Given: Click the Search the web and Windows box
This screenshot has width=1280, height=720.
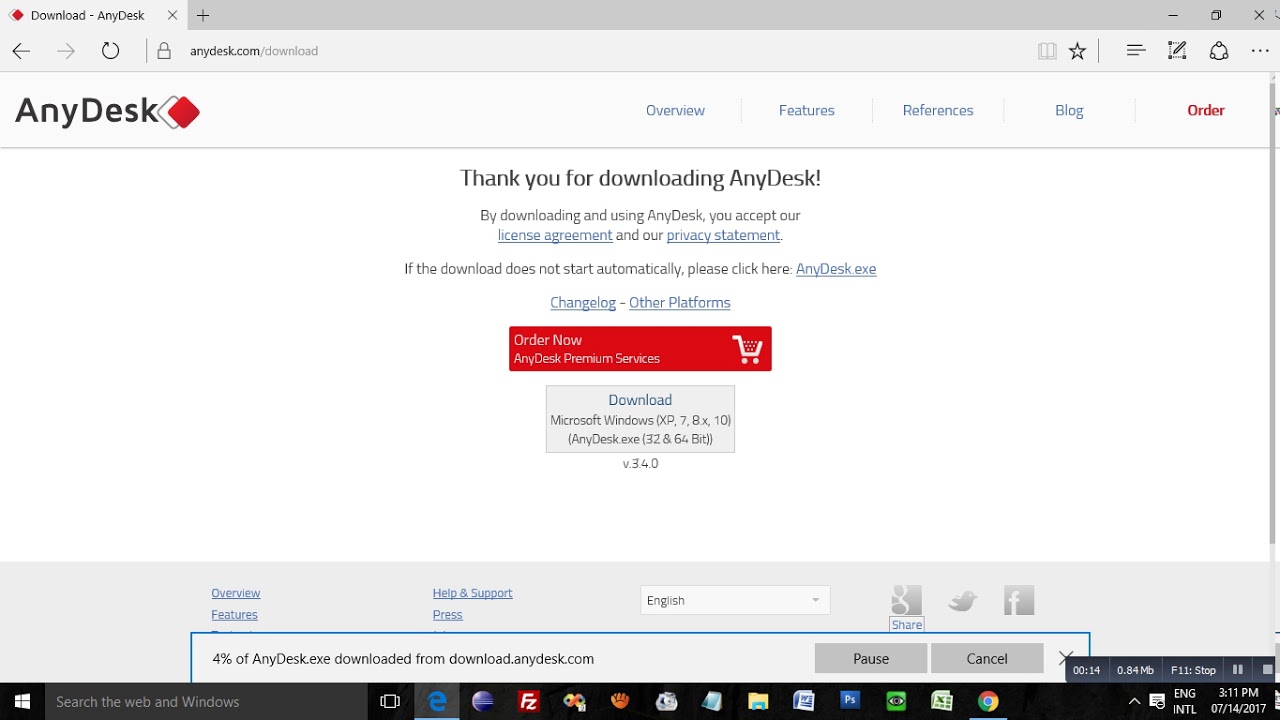Looking at the screenshot, I should [x=205, y=702].
